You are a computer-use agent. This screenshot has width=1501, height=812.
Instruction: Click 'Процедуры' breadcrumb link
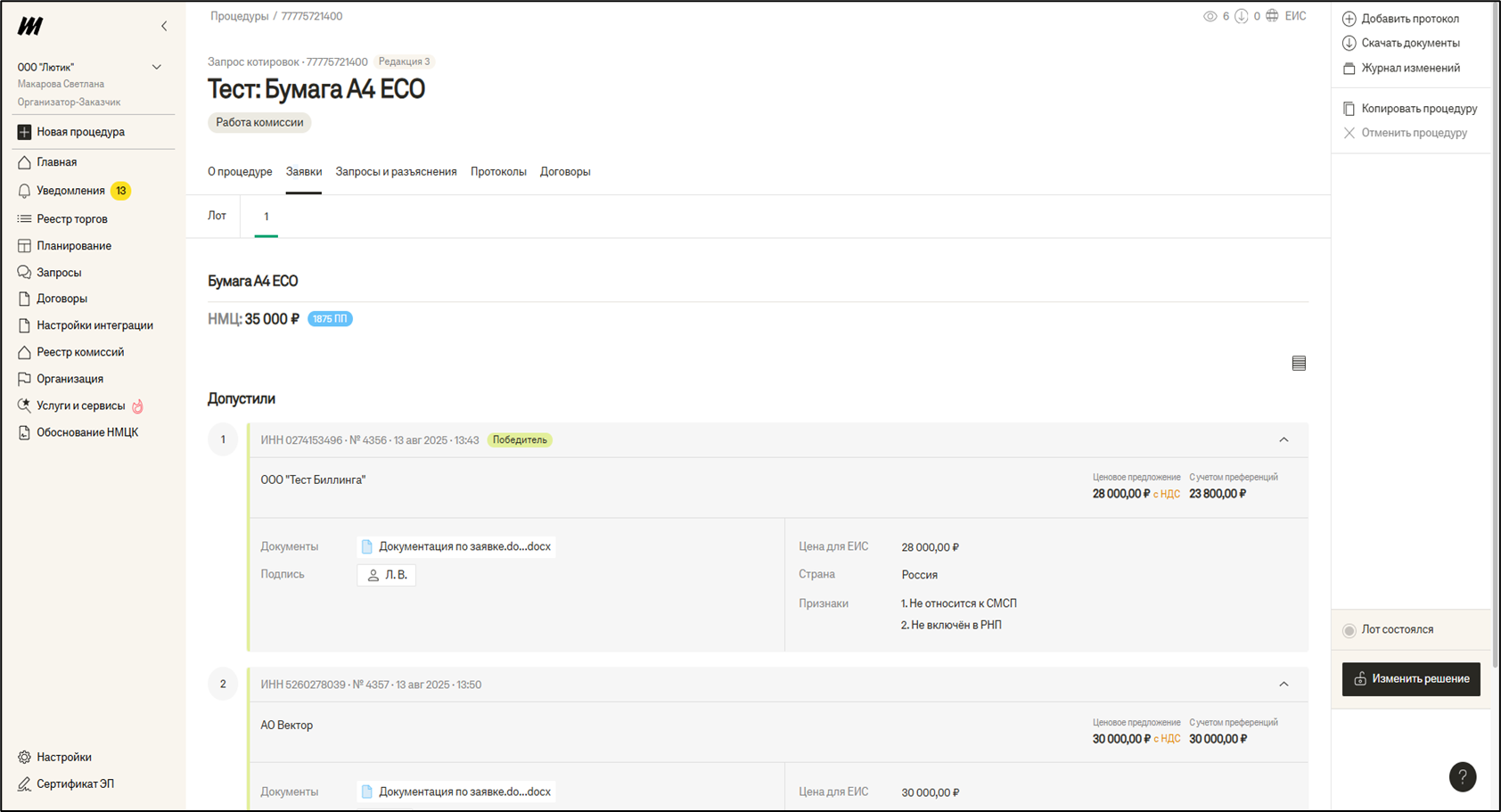tap(238, 16)
